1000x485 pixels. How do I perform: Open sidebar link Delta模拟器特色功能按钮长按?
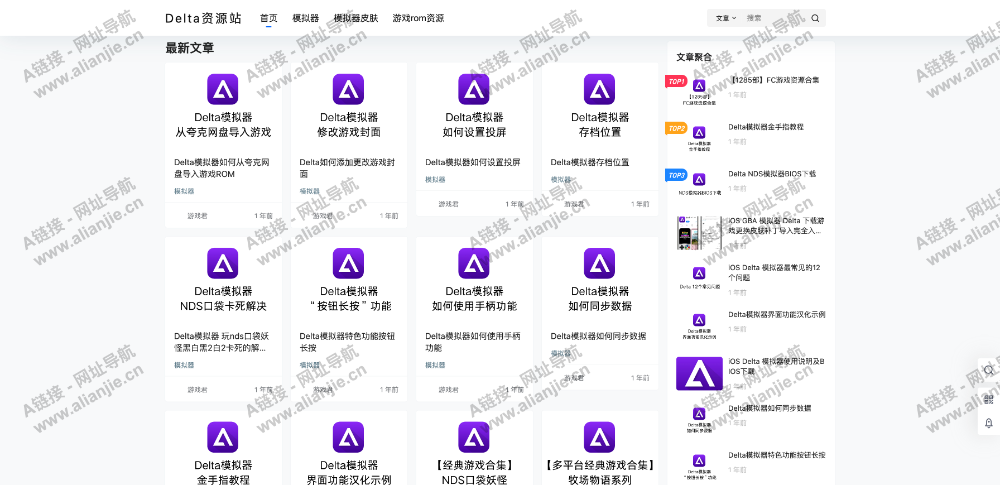(777, 455)
